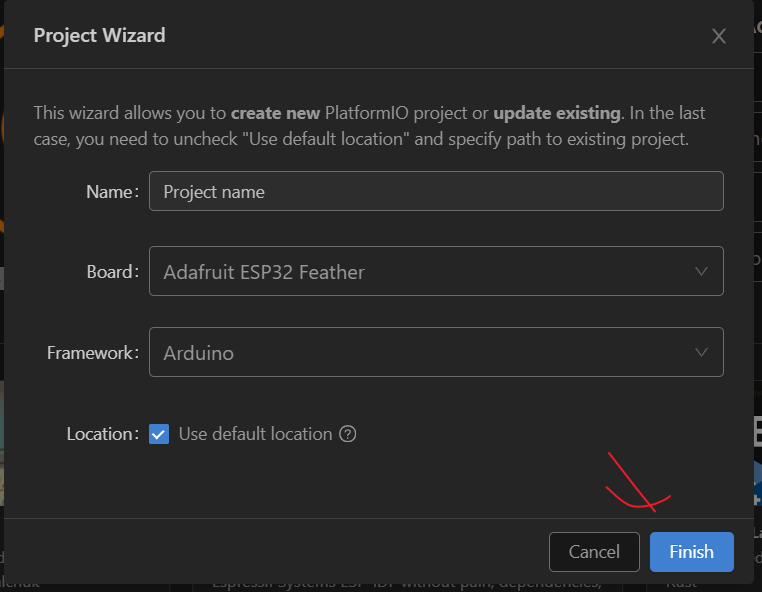Image resolution: width=762 pixels, height=592 pixels.
Task: Click the "Name:" field label
Action: pos(112,191)
